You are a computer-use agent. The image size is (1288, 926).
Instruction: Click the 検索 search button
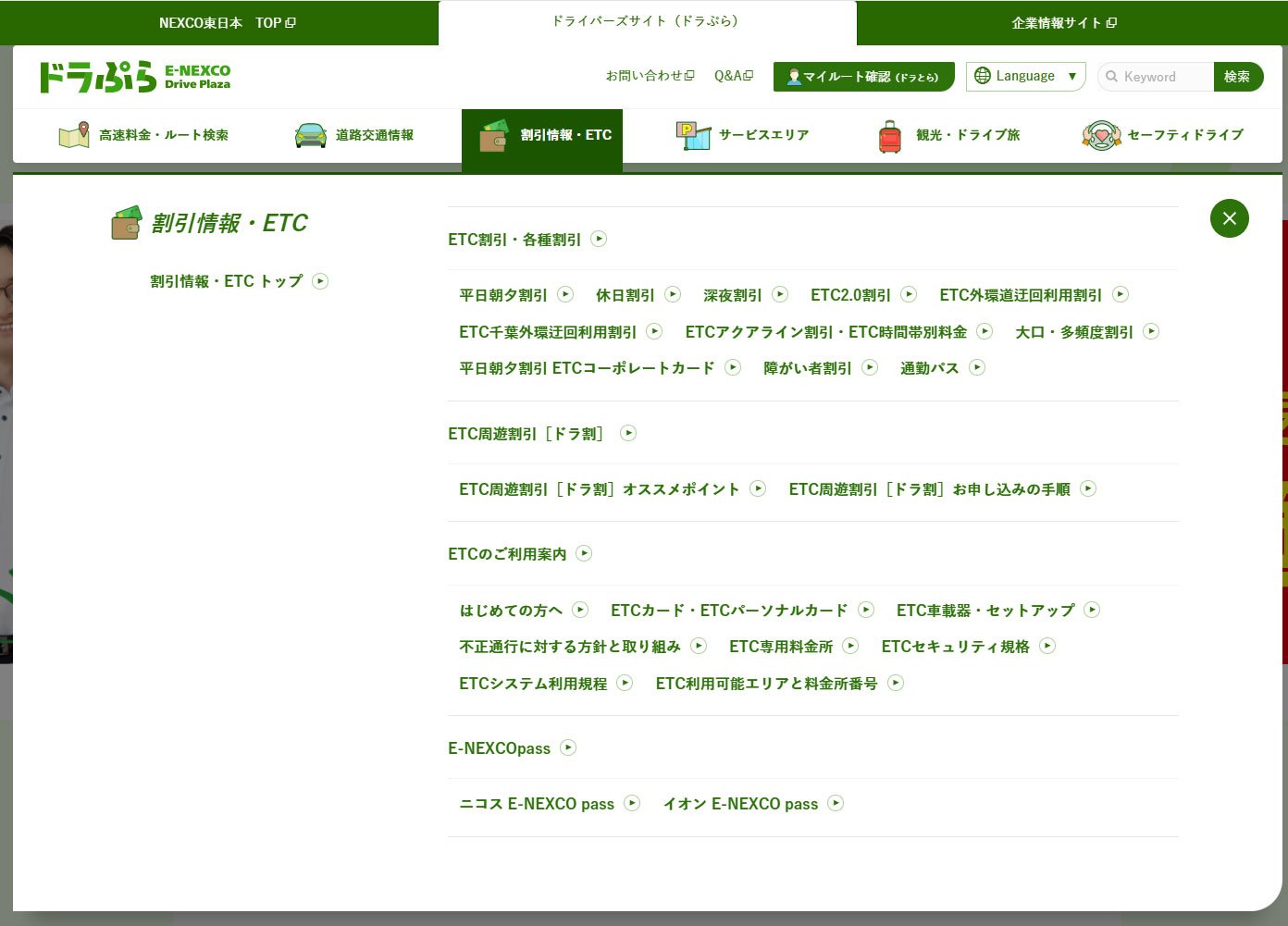1238,77
